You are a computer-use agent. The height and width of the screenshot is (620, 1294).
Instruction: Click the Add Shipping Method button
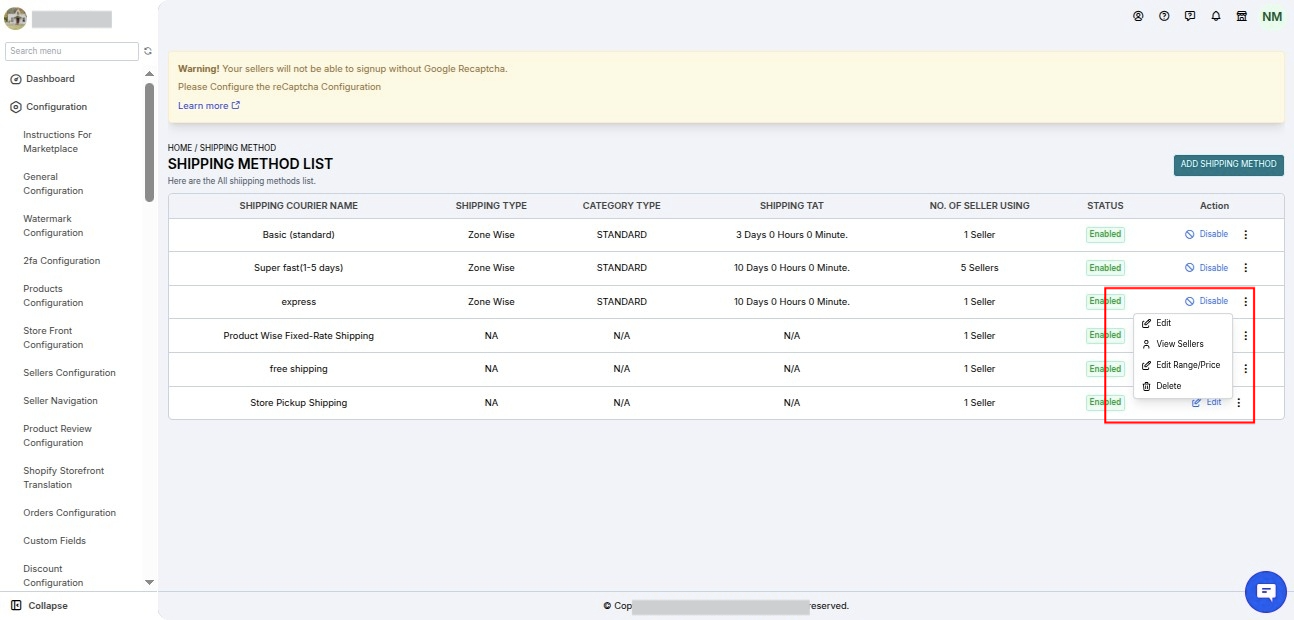[x=1229, y=165]
